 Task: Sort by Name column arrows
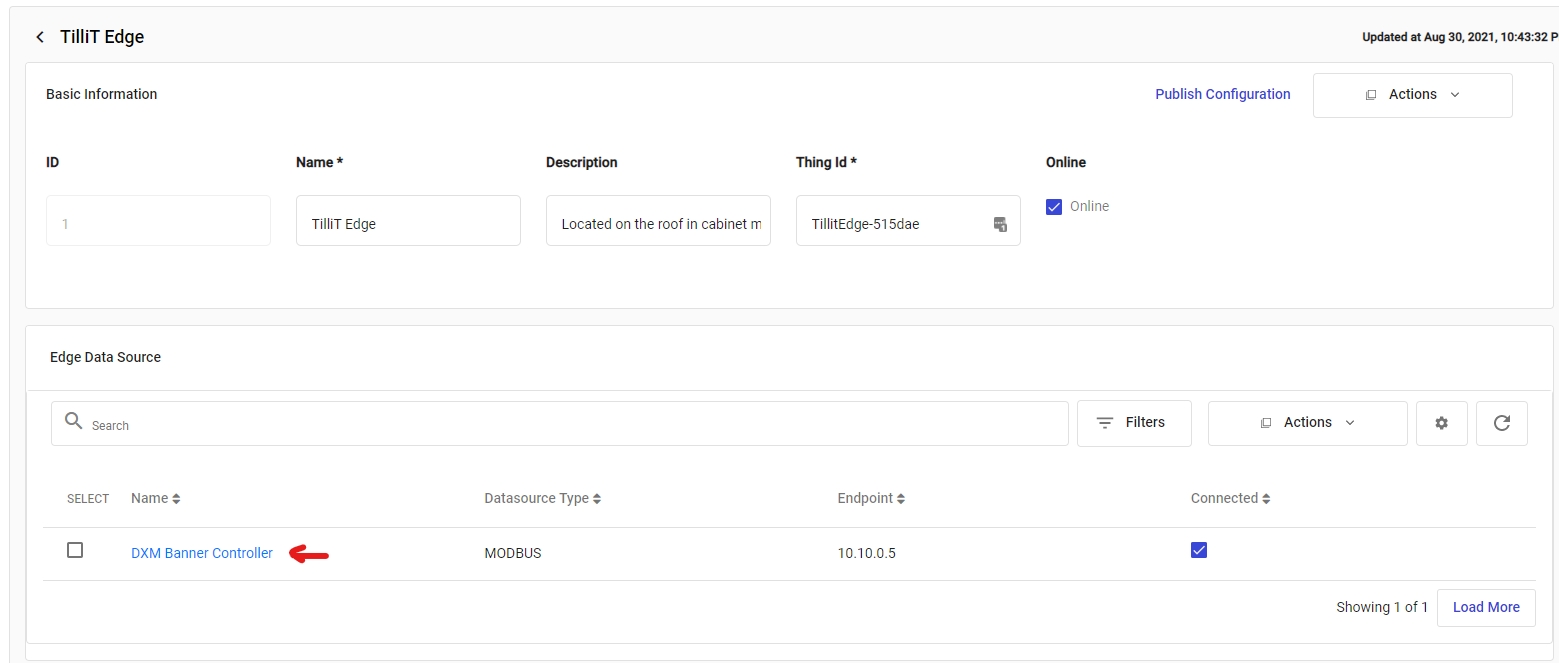[176, 499]
